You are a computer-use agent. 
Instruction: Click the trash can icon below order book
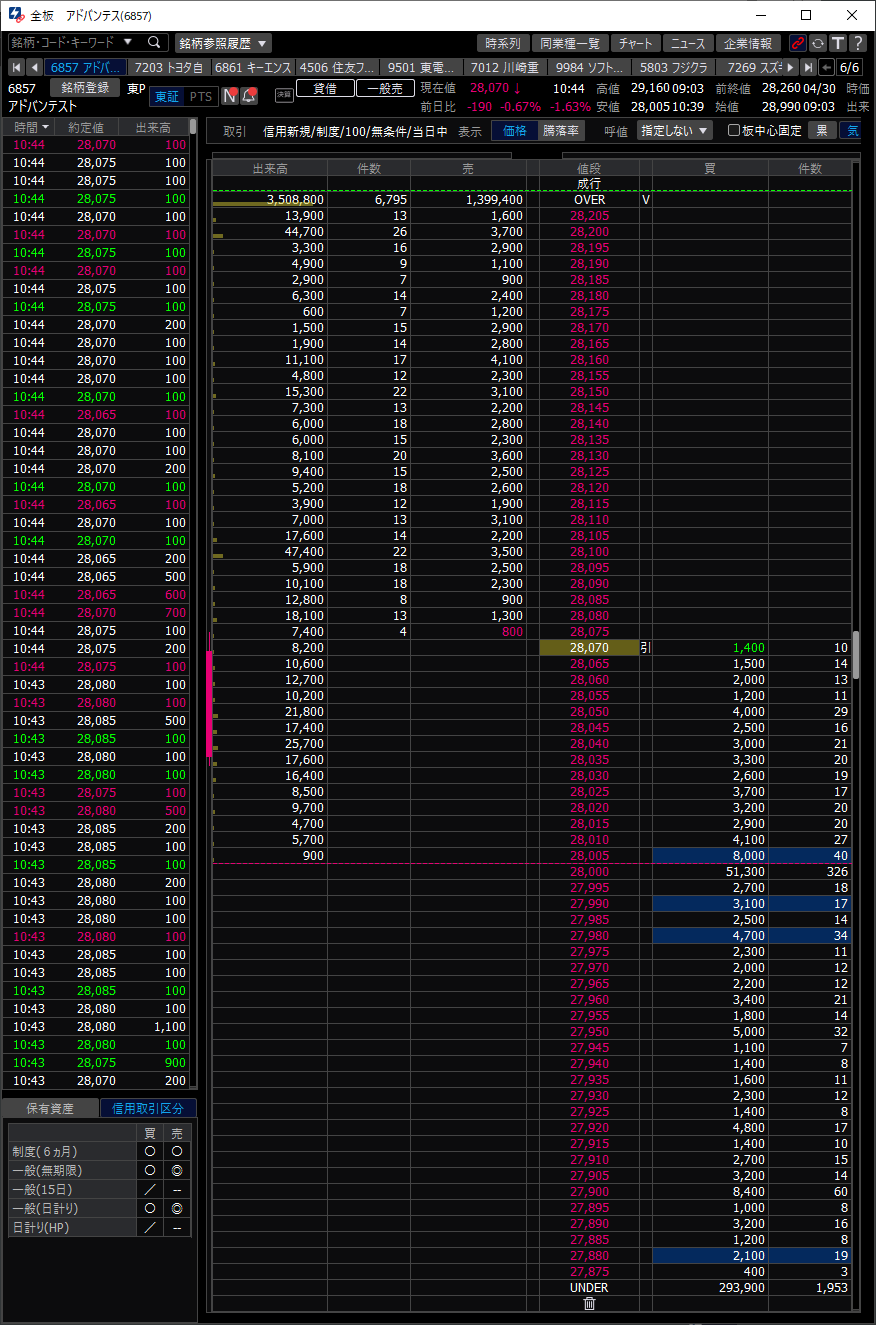click(589, 1303)
